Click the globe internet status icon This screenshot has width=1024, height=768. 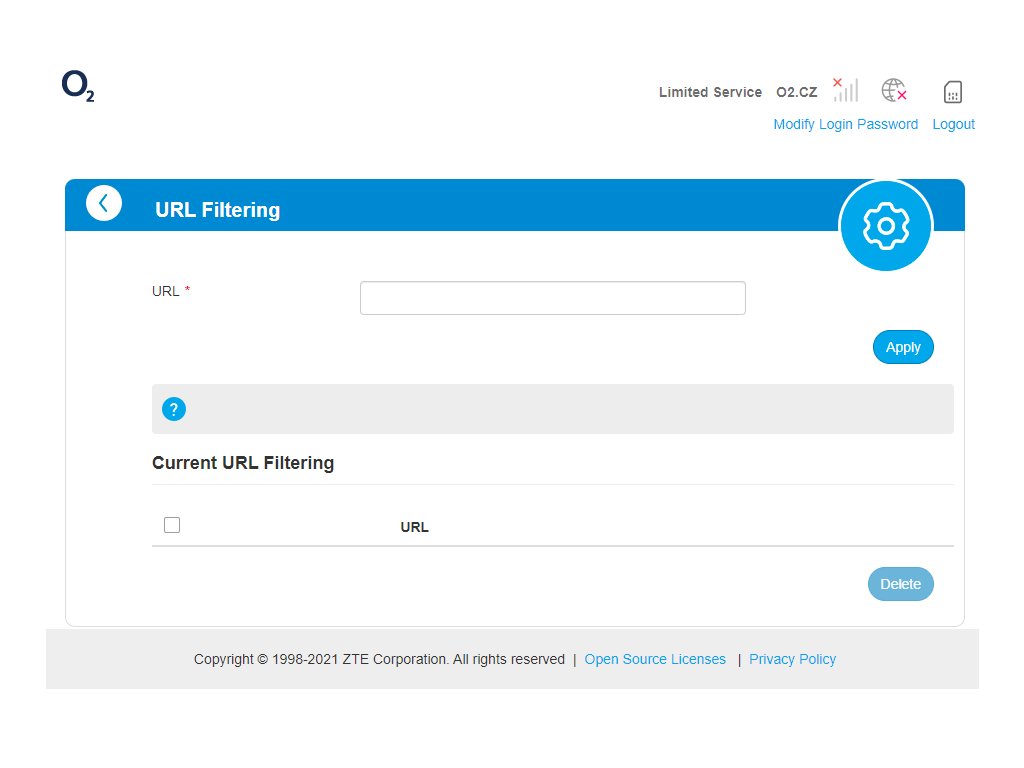[x=893, y=91]
